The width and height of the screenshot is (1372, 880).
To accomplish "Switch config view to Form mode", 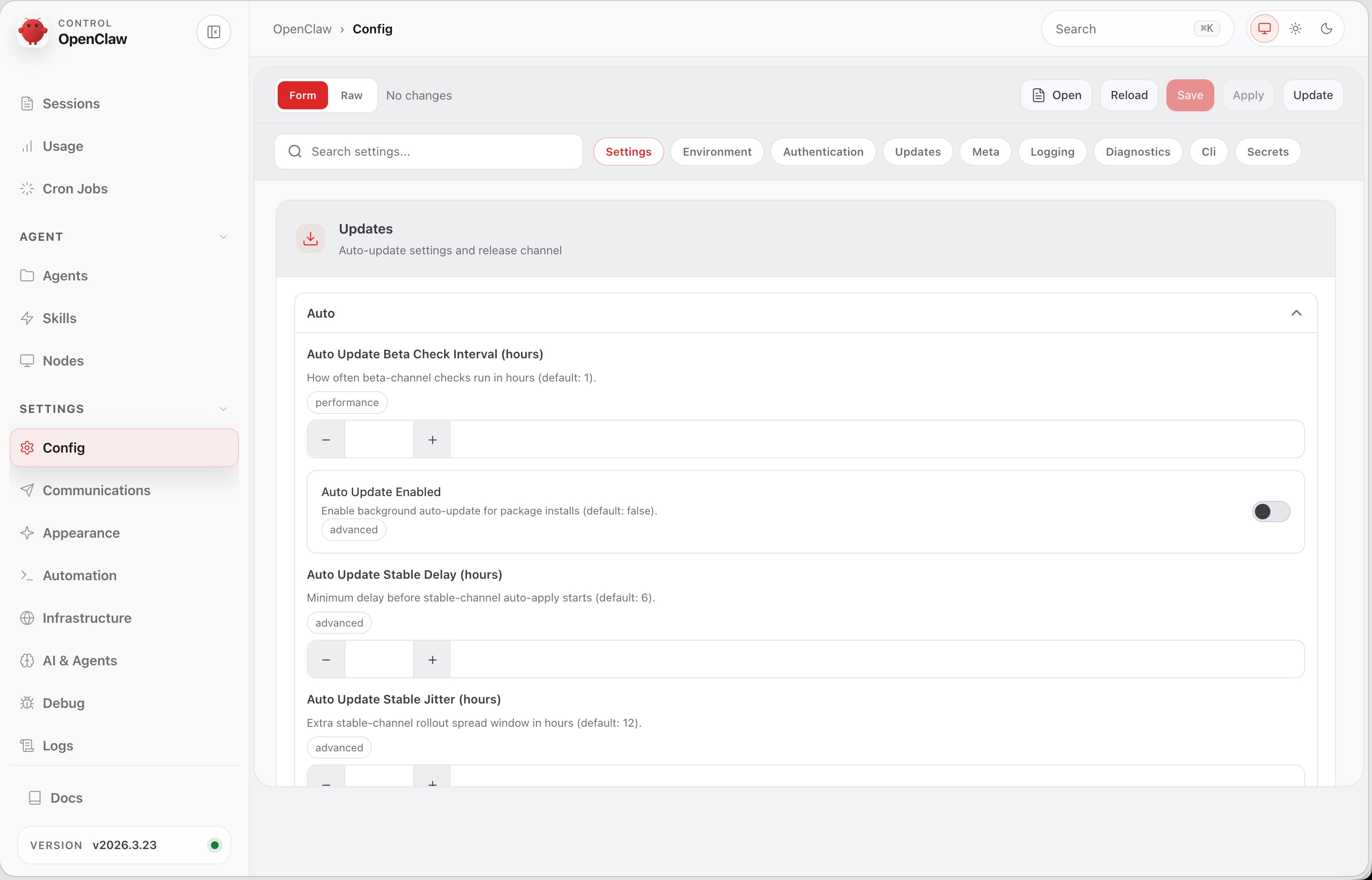I will [302, 95].
